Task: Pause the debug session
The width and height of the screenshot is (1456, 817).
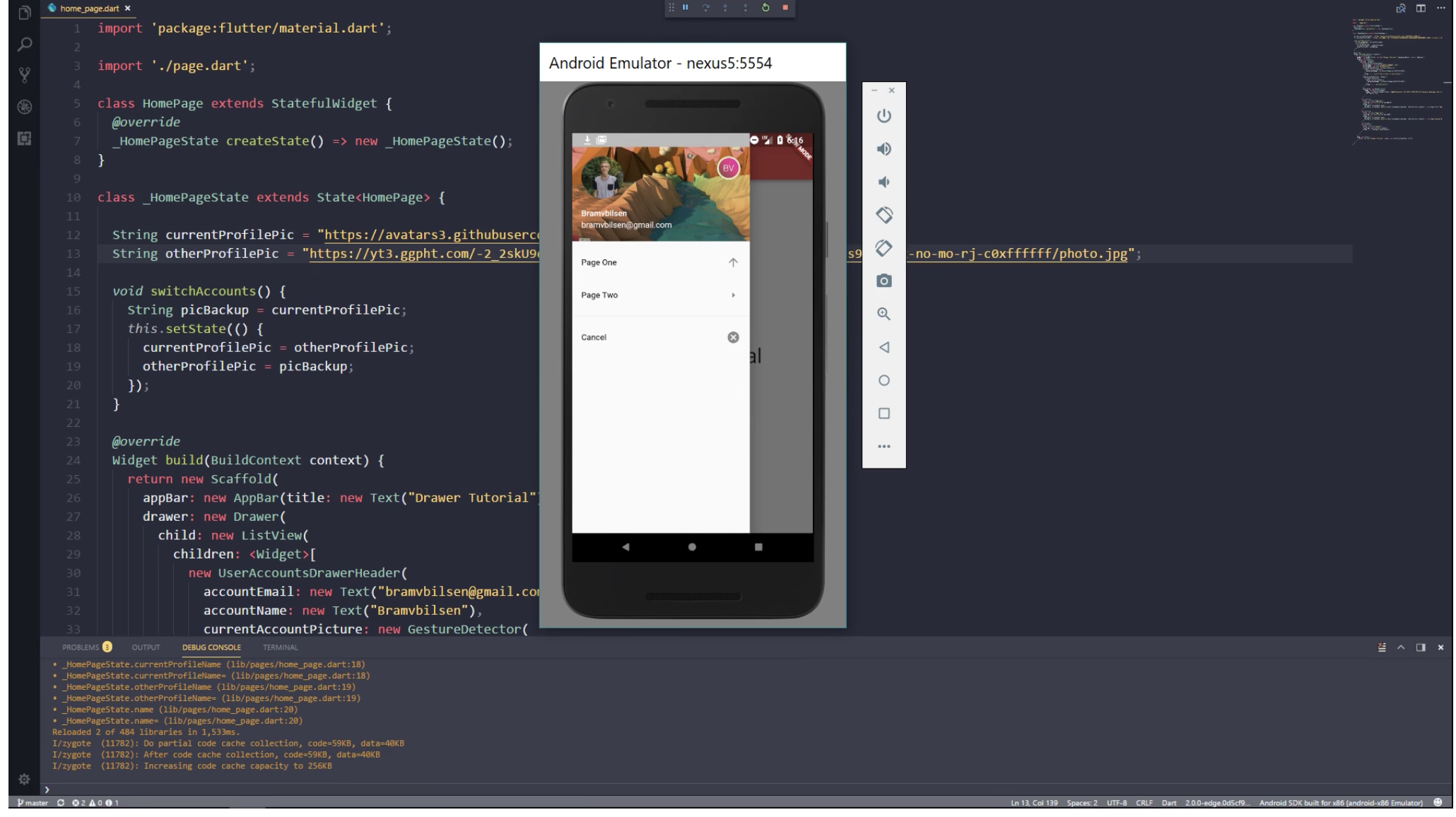Action: 685,7
